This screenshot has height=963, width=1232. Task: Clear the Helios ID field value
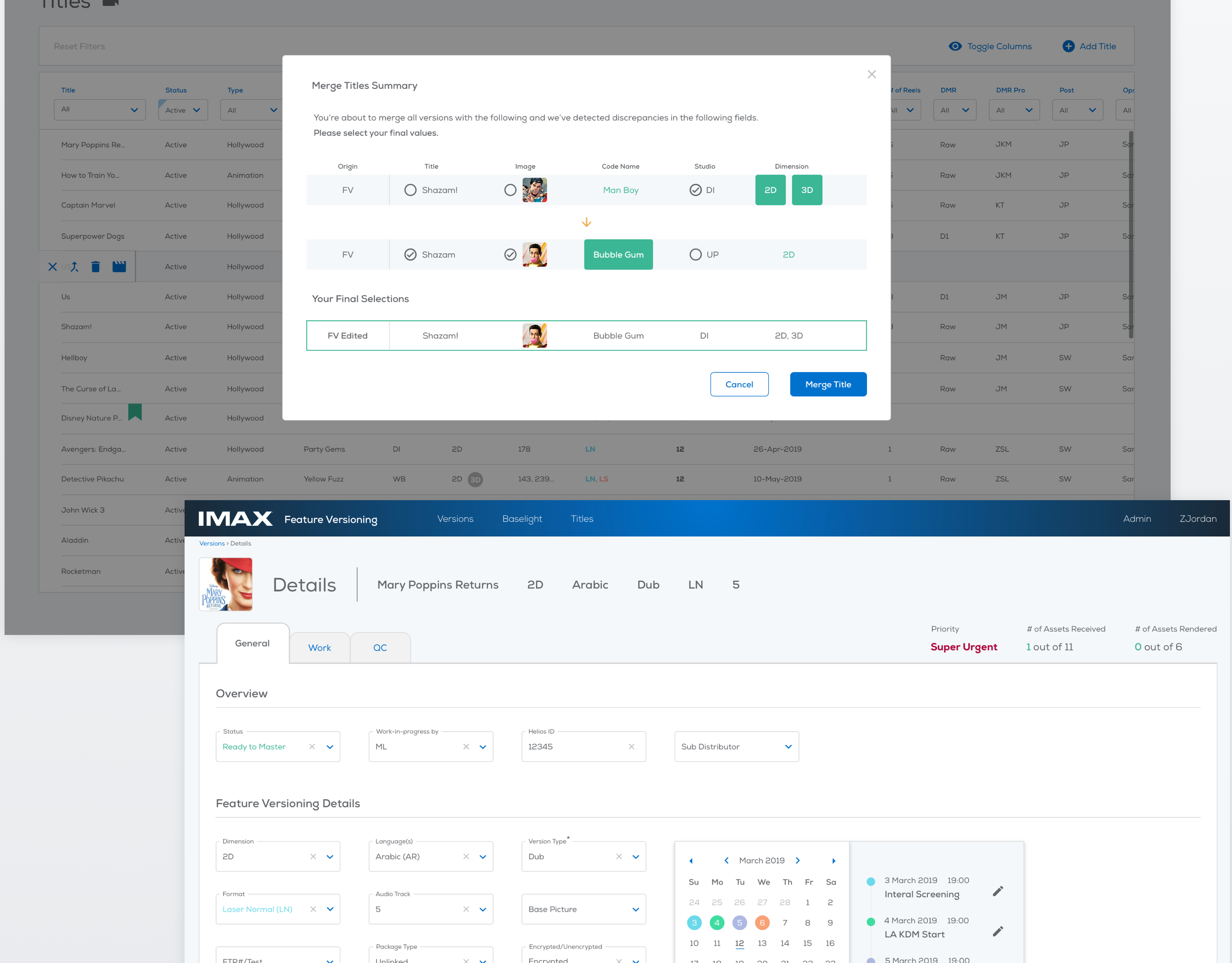pos(631,747)
